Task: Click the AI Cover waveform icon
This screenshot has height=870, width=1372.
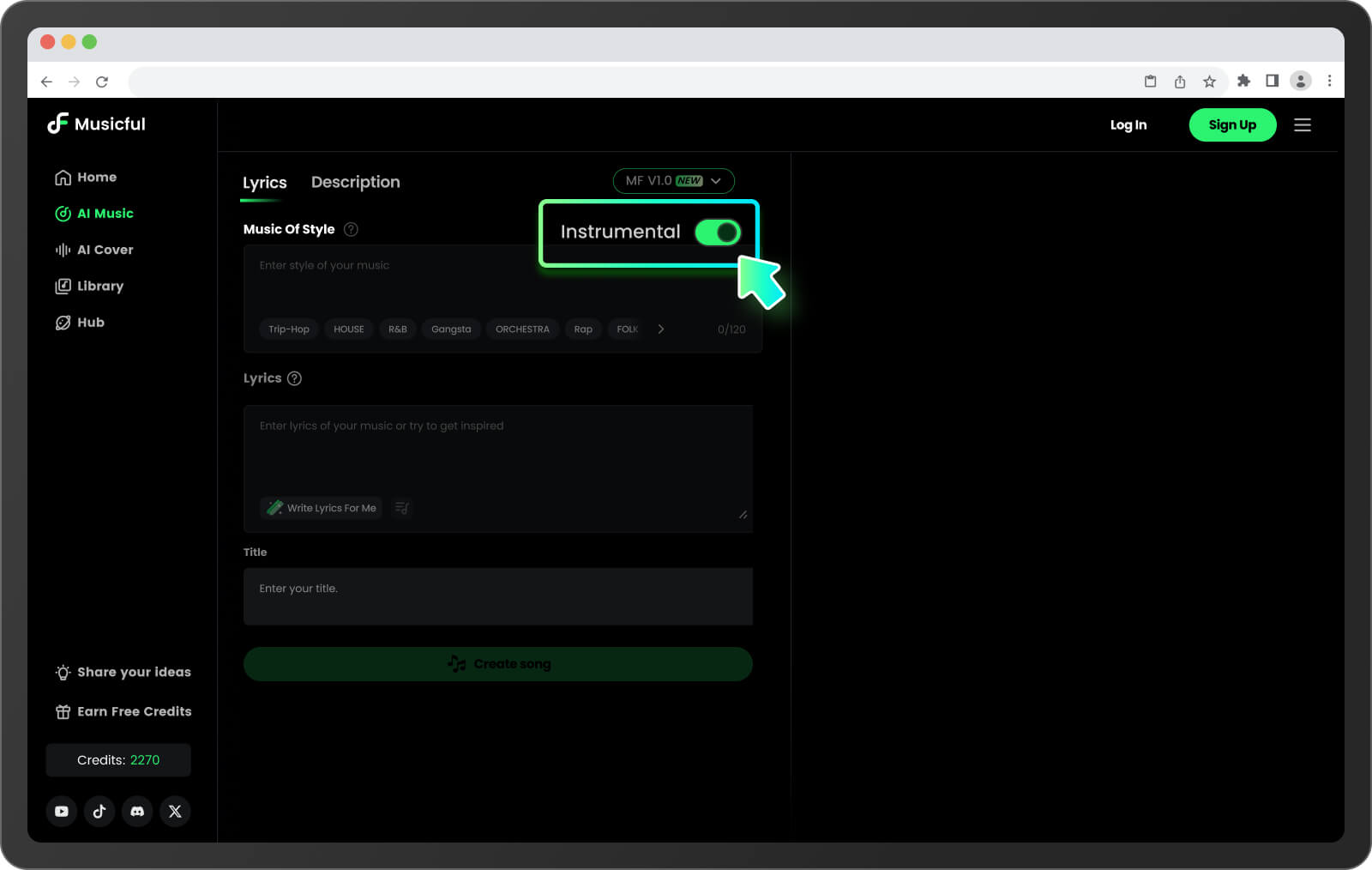Action: pos(63,250)
